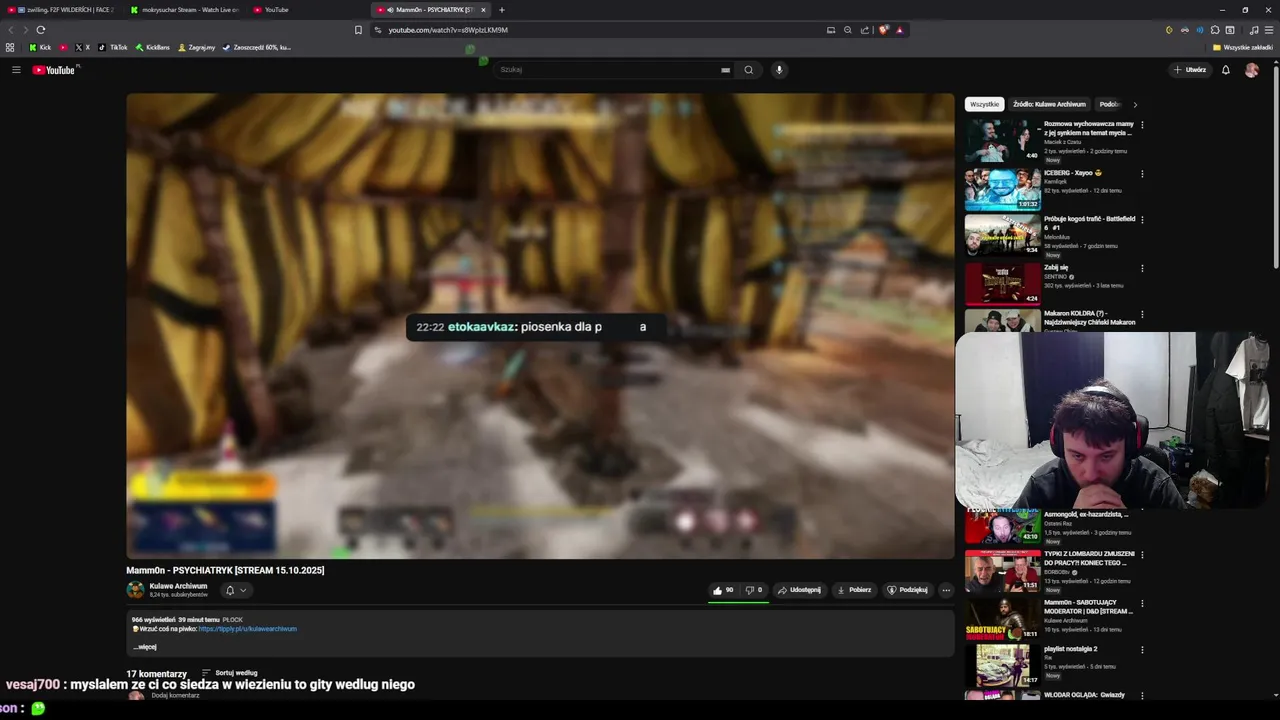The image size is (1280, 720).
Task: Open the browser main menu (three lines)
Action: click(1268, 30)
